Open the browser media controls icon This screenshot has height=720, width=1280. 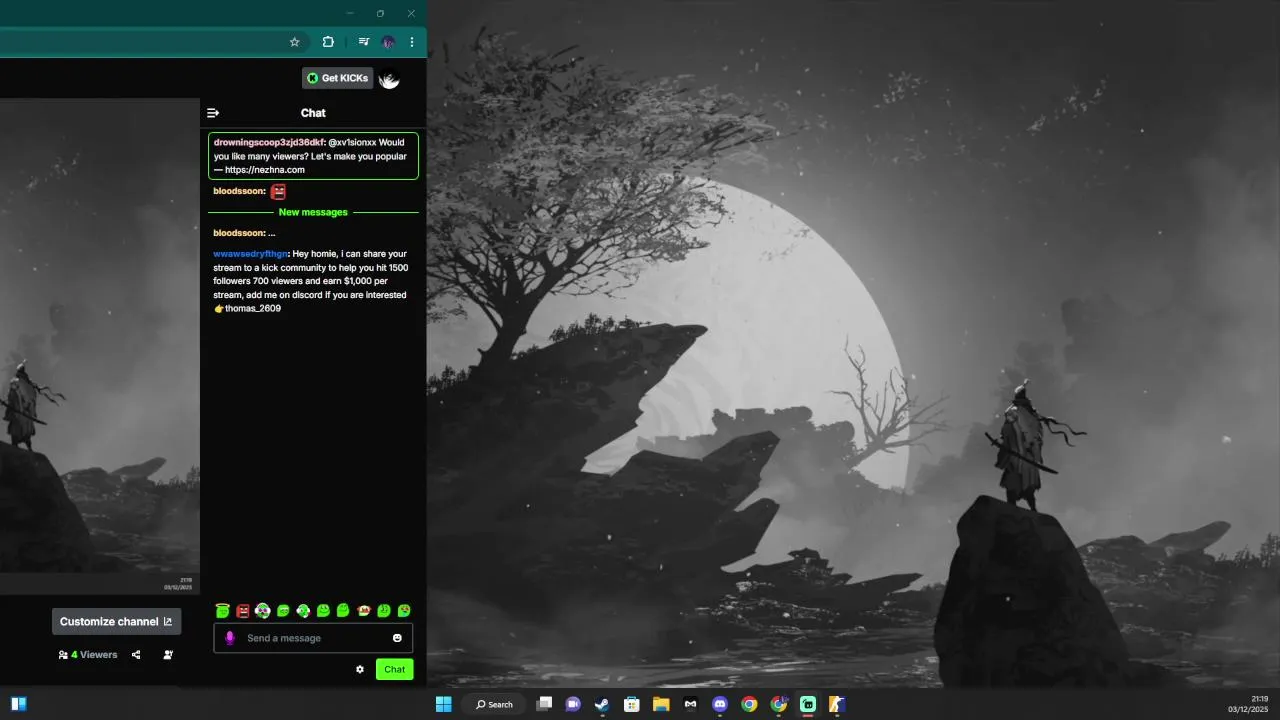[x=363, y=42]
